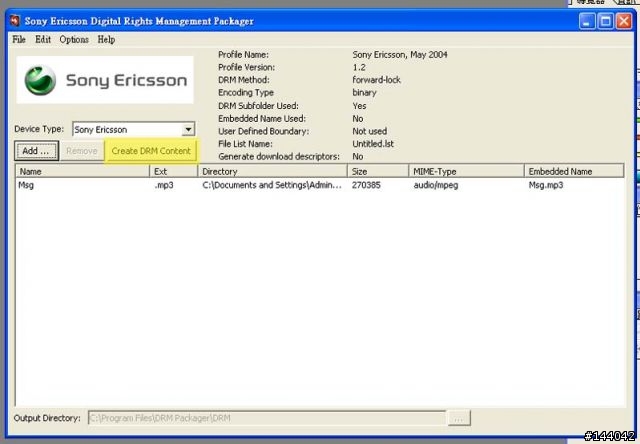640x444 pixels.
Task: Open the File menu
Action: point(19,40)
